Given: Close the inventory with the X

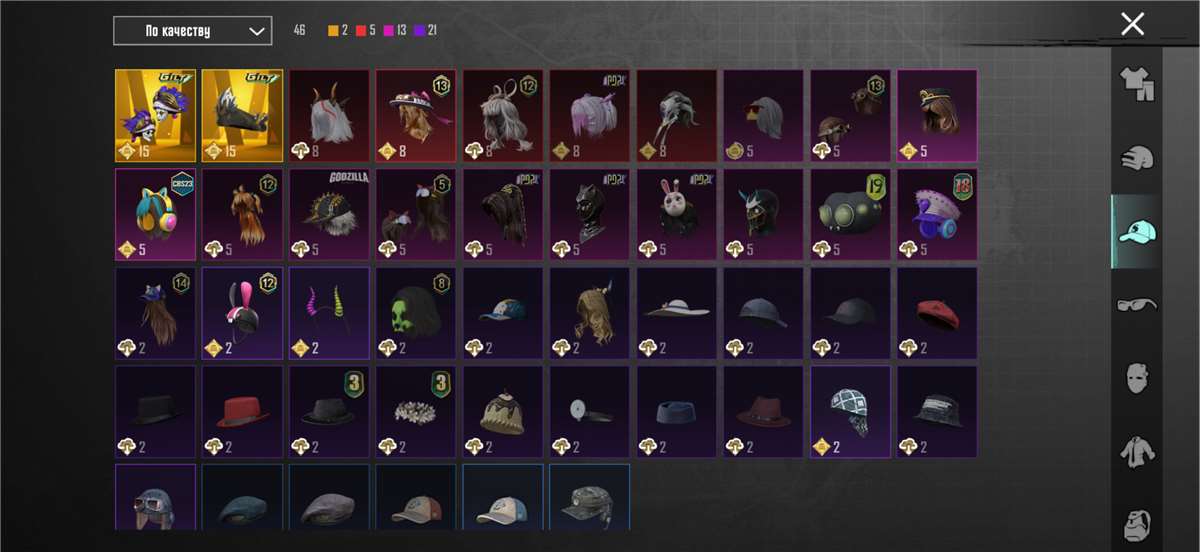Looking at the screenshot, I should [1132, 24].
